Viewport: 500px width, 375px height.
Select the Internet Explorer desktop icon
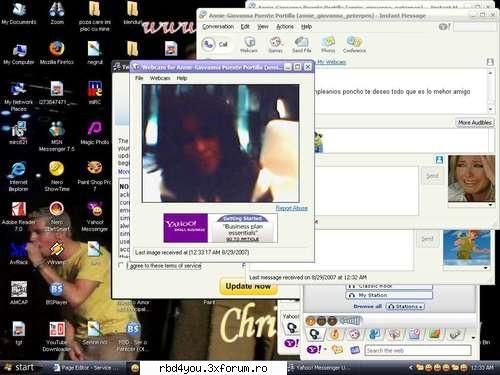coord(18,176)
